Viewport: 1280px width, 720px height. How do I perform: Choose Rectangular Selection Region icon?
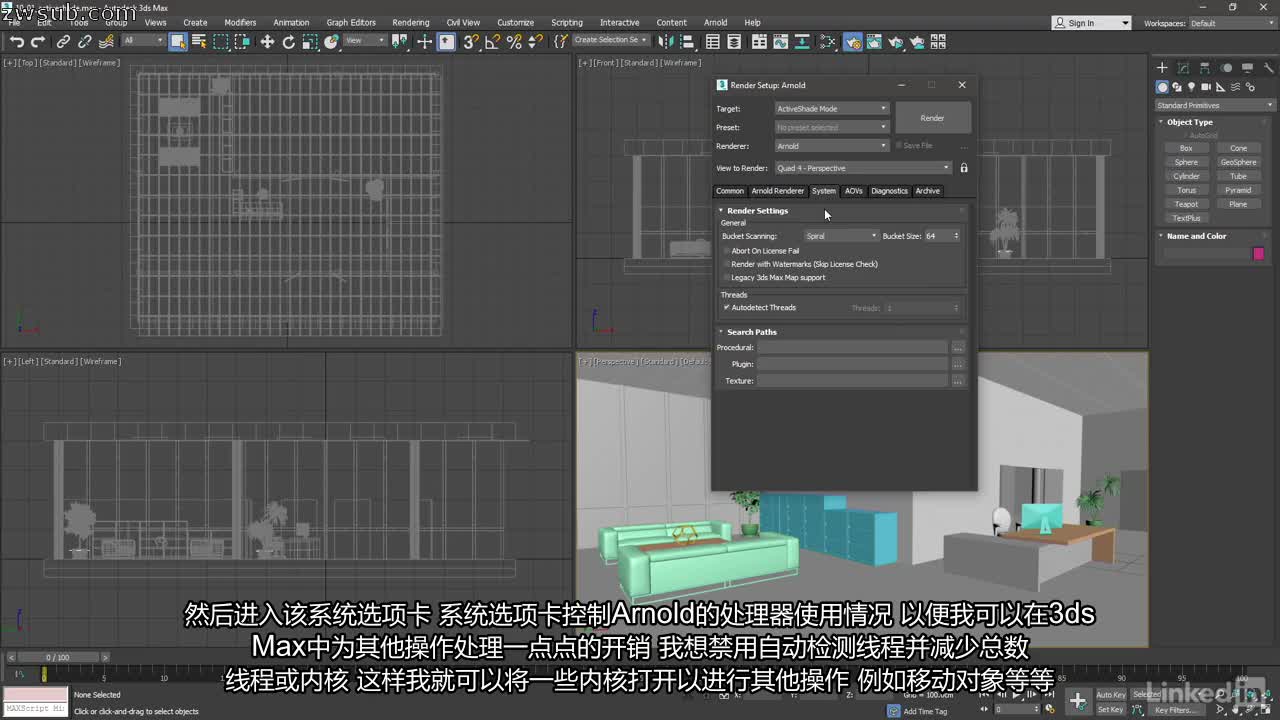coord(221,41)
